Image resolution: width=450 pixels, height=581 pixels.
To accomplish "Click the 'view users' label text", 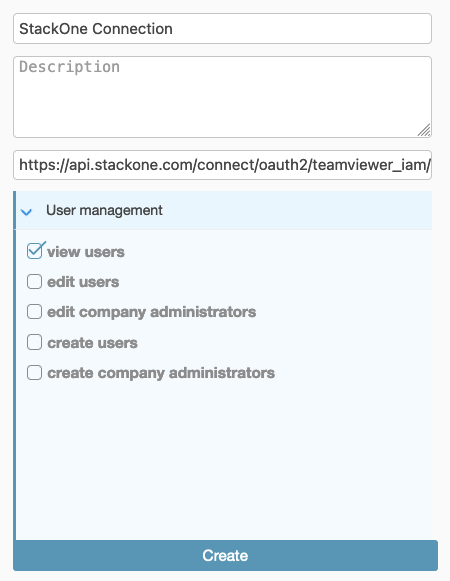I will (x=86, y=252).
